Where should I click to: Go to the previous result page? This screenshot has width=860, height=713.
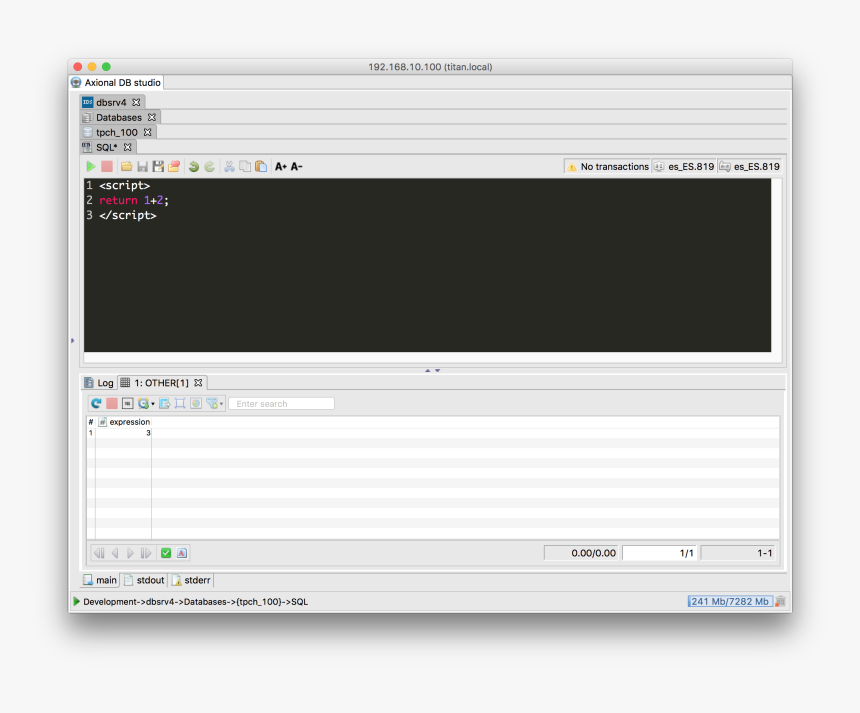115,553
